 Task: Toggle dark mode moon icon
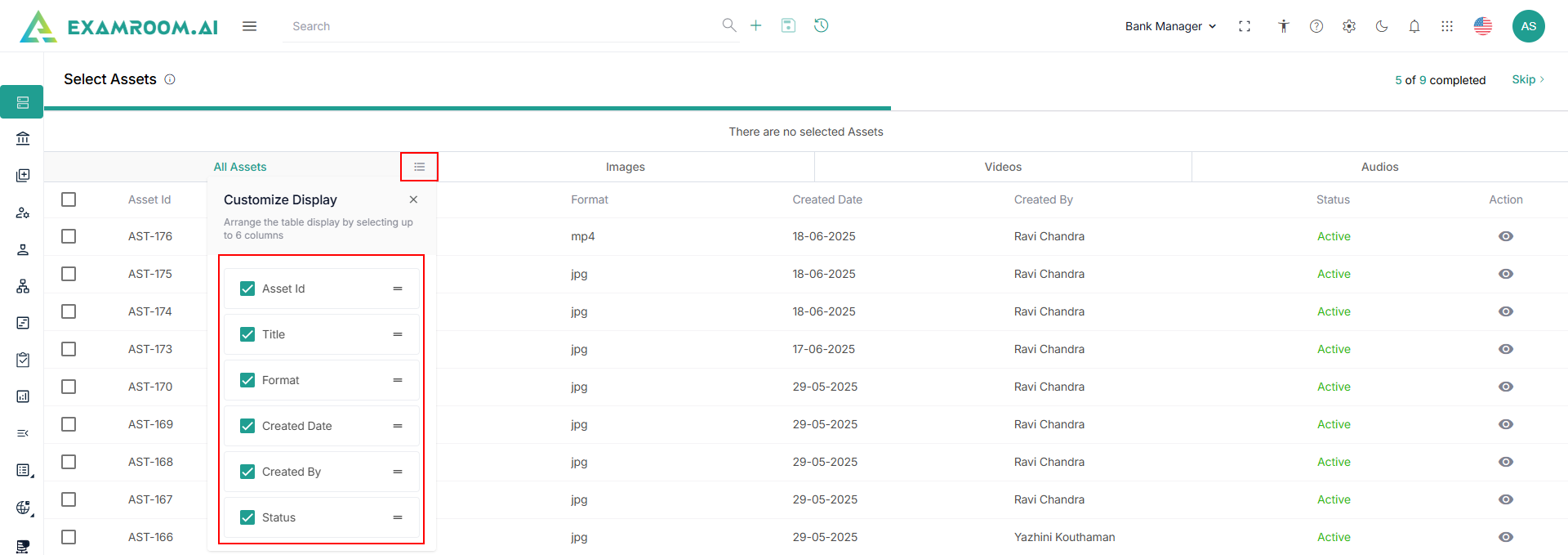click(x=1382, y=26)
